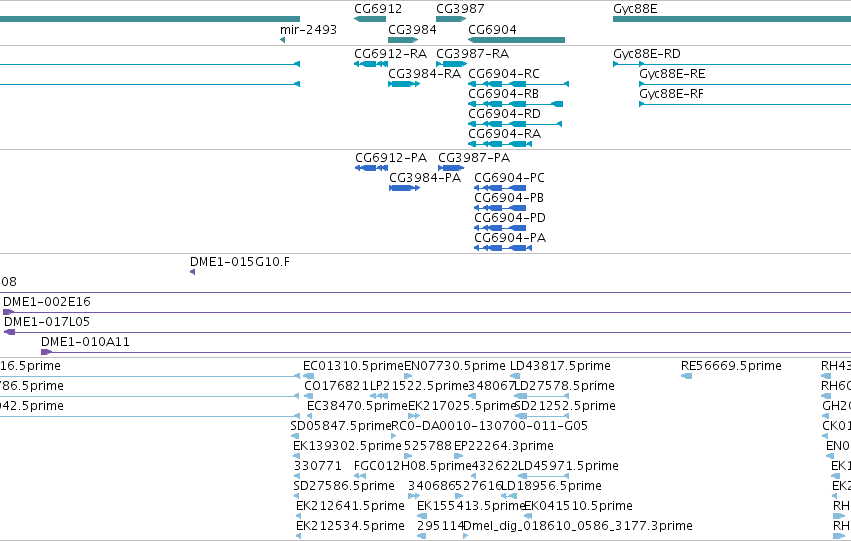Click the EK212534.5prime label
The height and width of the screenshot is (541, 851).
tap(350, 526)
